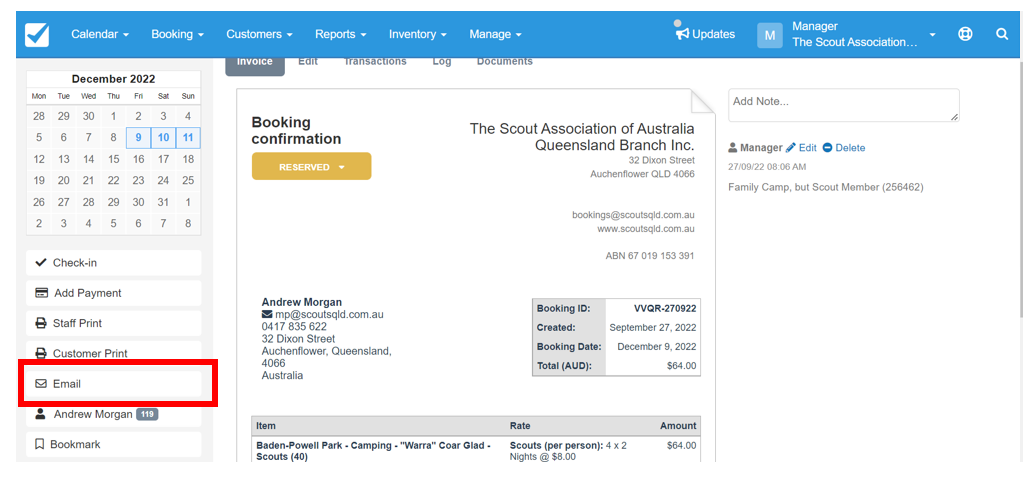The height and width of the screenshot is (484, 1024).
Task: Click the phone number 0417 835 622
Action: (x=294, y=327)
